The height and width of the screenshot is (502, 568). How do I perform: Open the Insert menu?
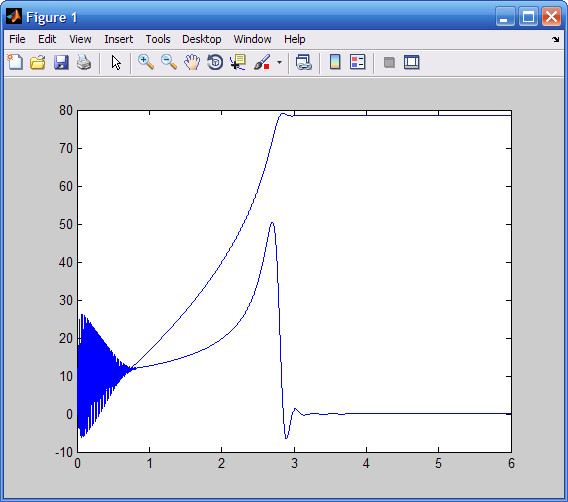(118, 39)
